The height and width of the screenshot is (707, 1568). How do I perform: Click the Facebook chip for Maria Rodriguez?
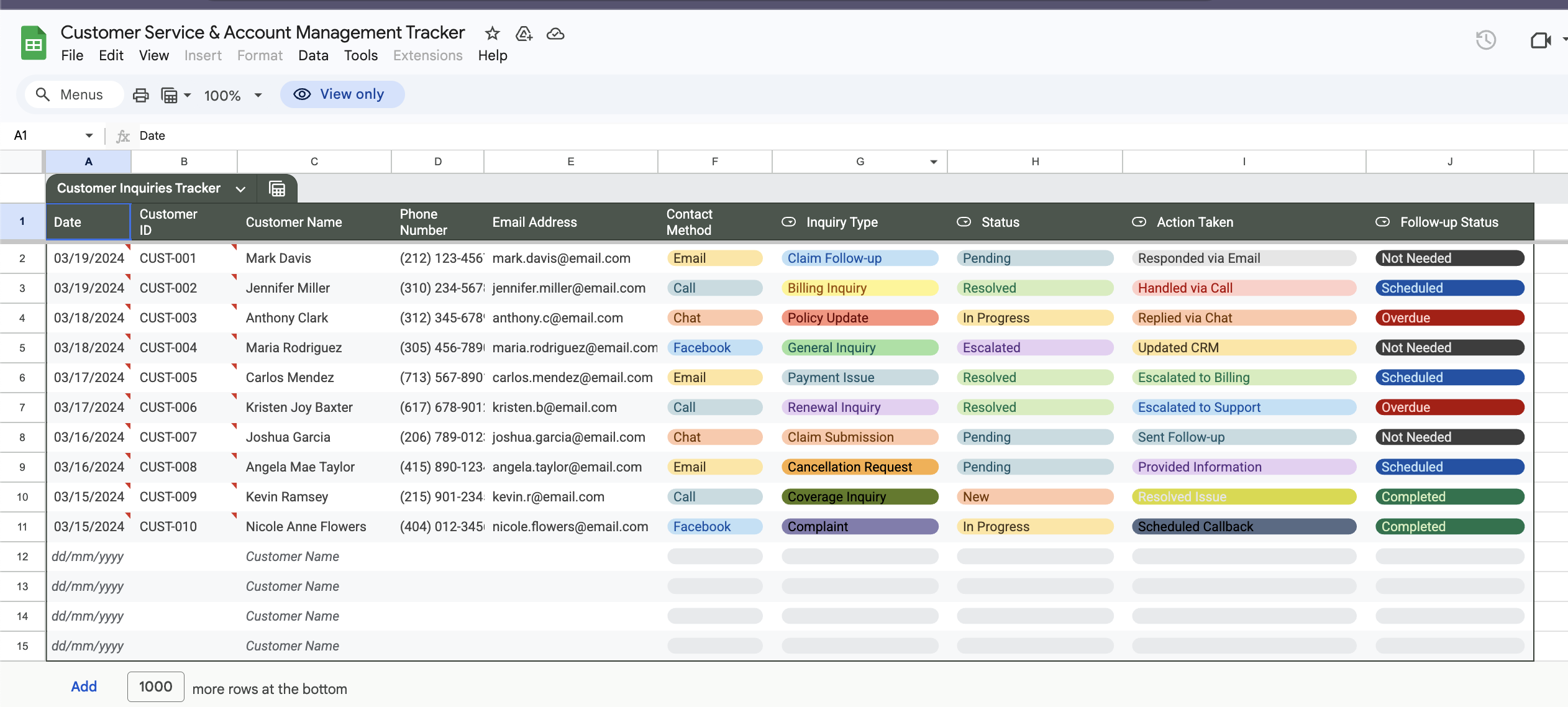[x=715, y=348]
